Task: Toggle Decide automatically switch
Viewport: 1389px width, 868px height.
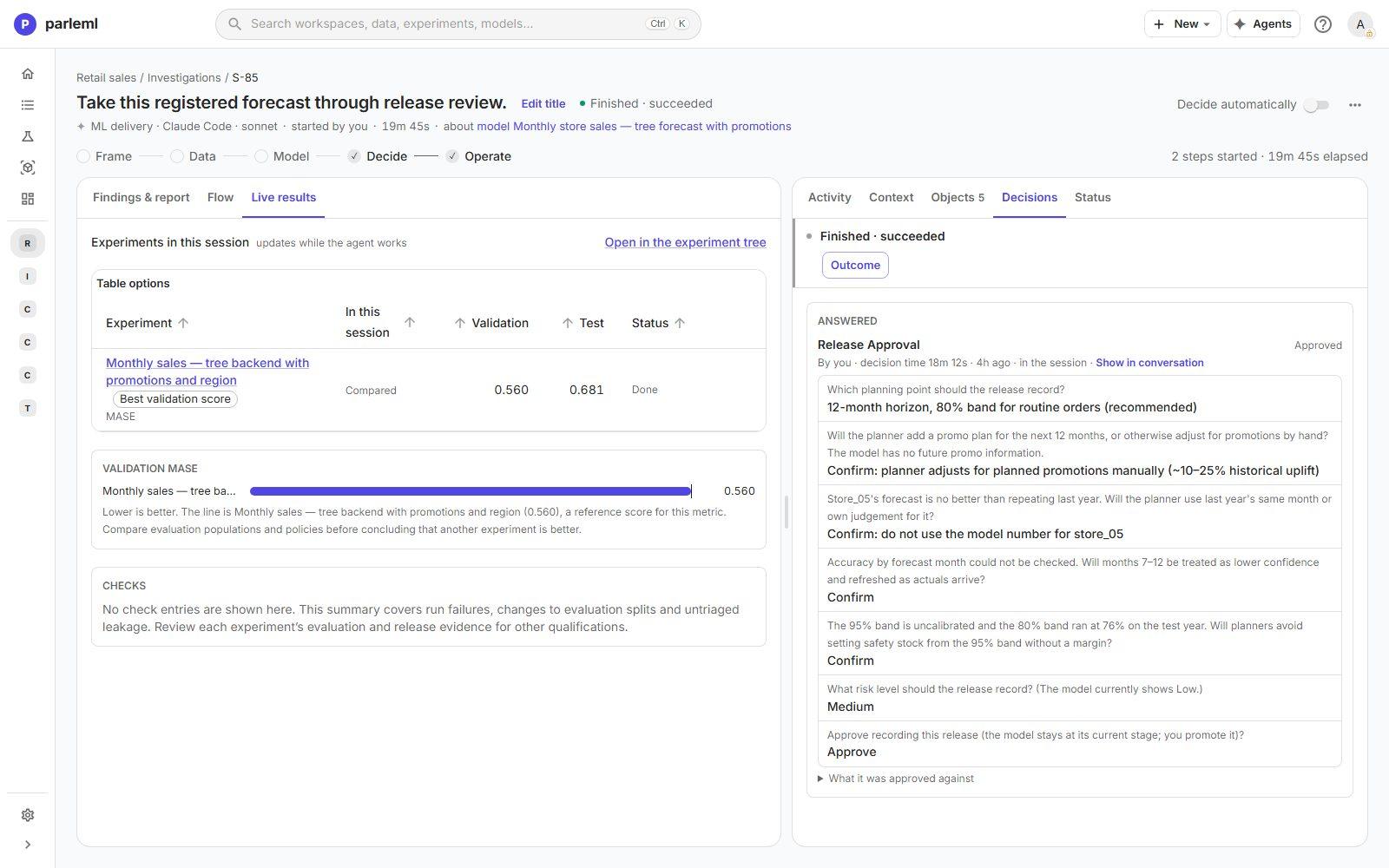Action: click(x=1317, y=105)
